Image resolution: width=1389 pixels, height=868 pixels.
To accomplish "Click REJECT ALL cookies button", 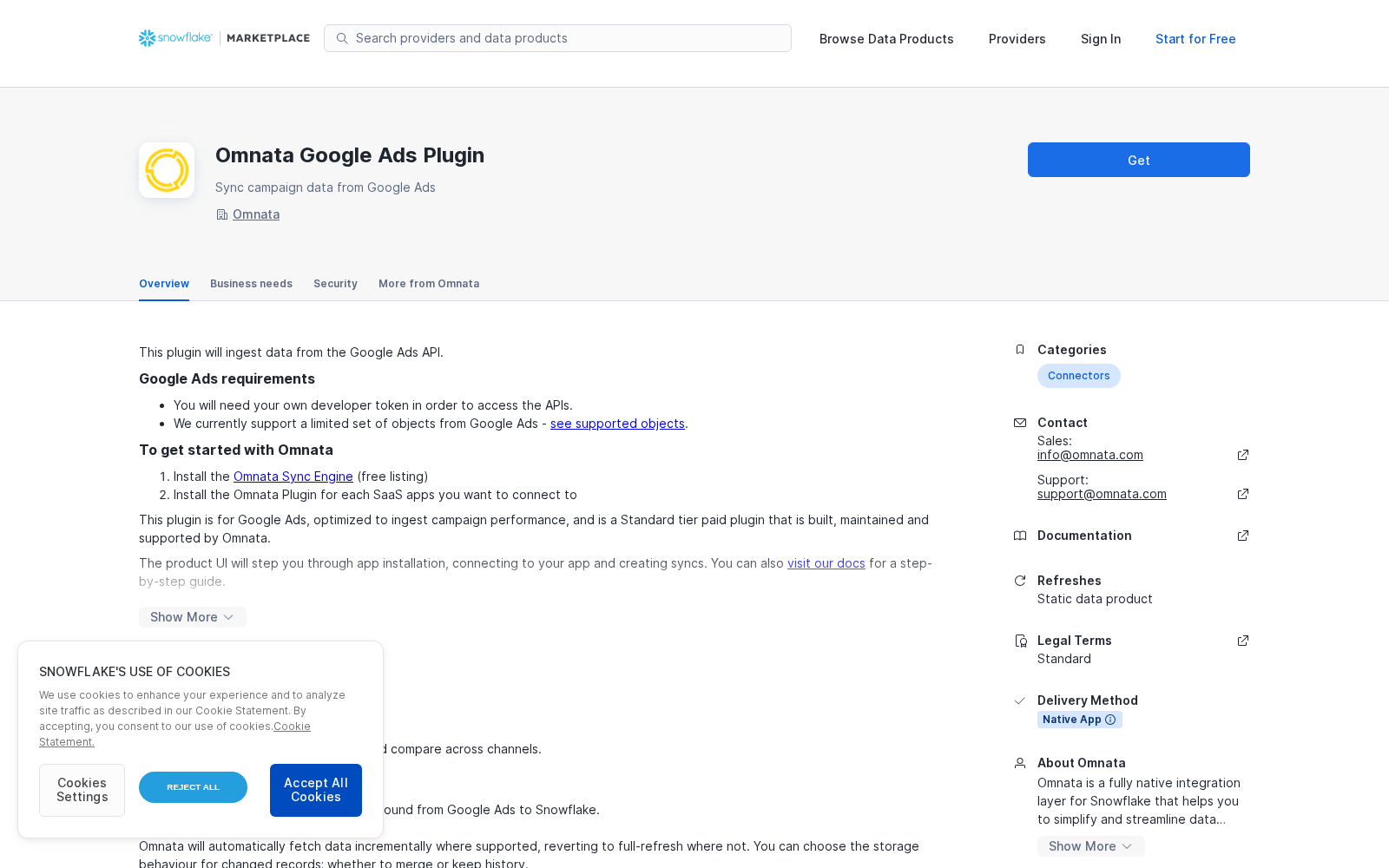I will (x=193, y=787).
